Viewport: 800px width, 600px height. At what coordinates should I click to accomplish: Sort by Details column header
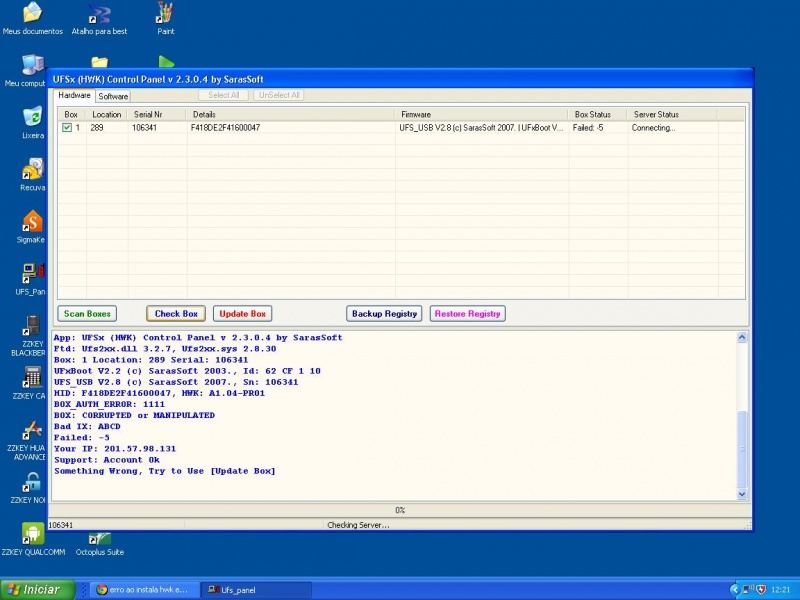coord(291,115)
